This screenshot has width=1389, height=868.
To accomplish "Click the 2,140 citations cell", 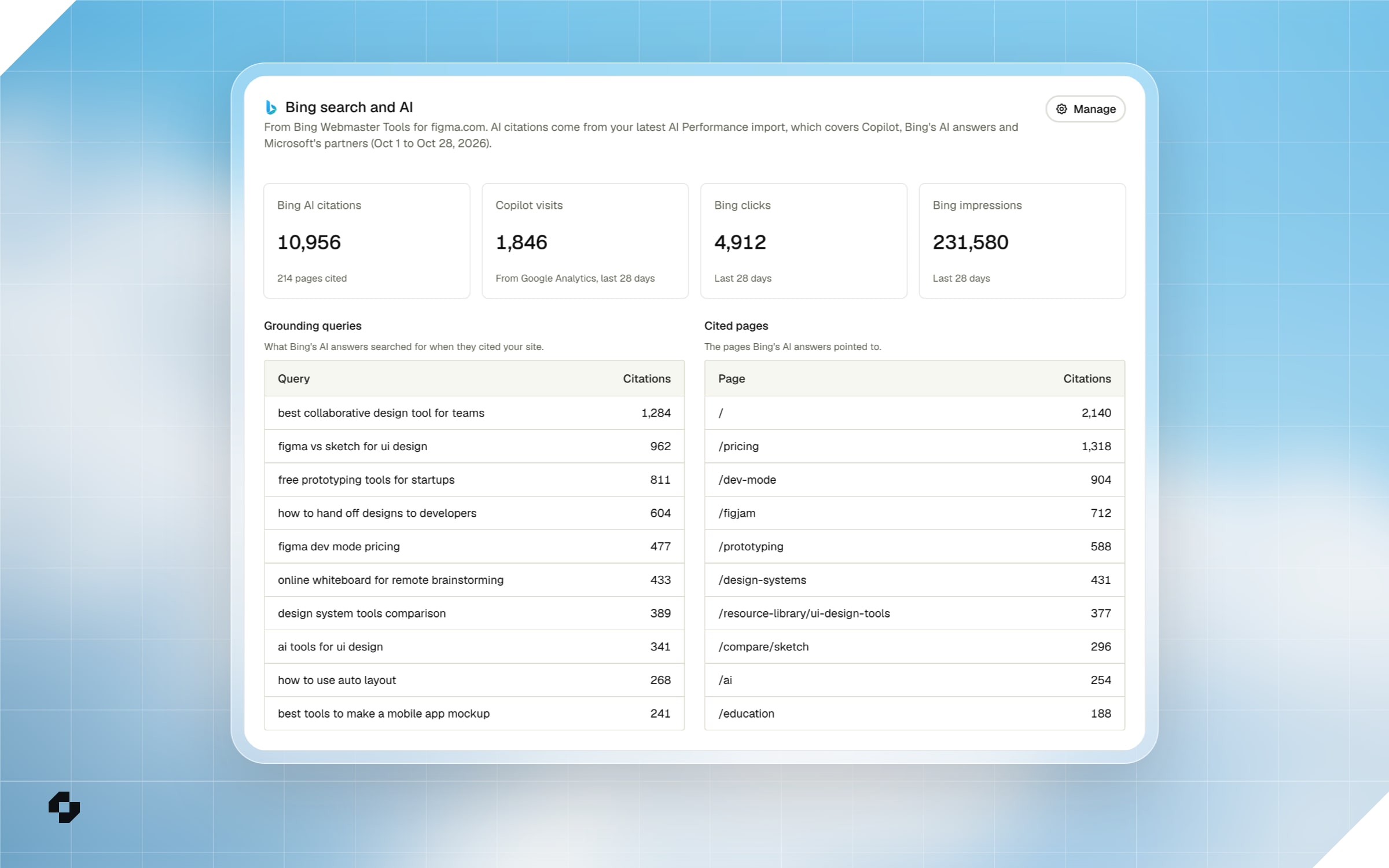I will click(1096, 413).
